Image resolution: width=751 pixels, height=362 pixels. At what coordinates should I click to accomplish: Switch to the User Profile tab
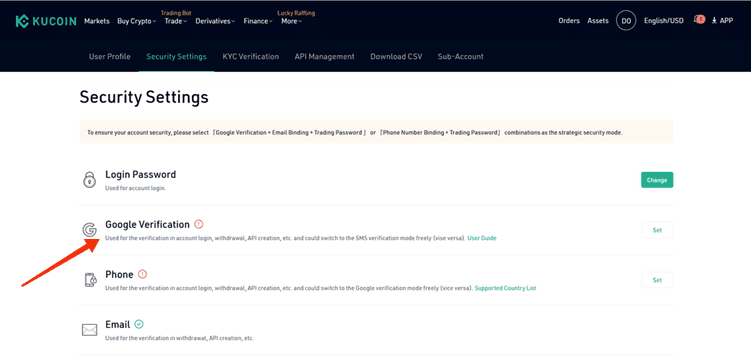pyautogui.click(x=110, y=57)
